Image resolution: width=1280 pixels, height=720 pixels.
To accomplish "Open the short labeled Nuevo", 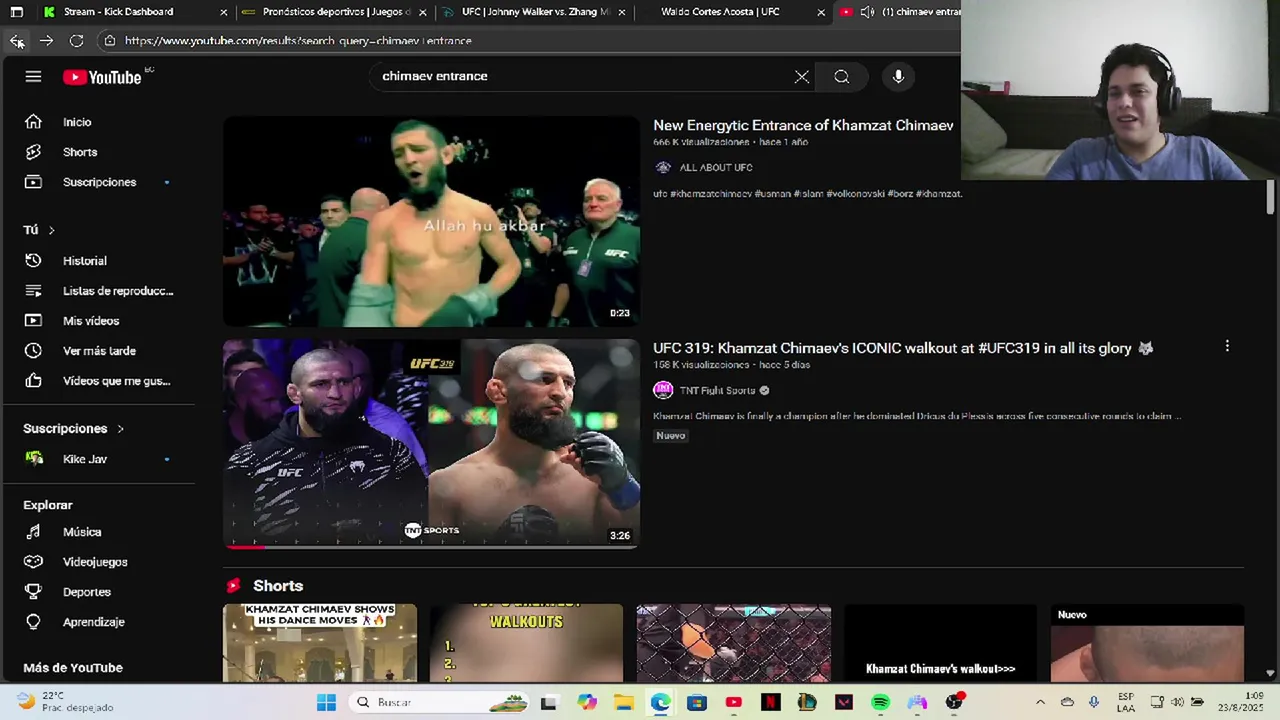I will coord(1147,643).
